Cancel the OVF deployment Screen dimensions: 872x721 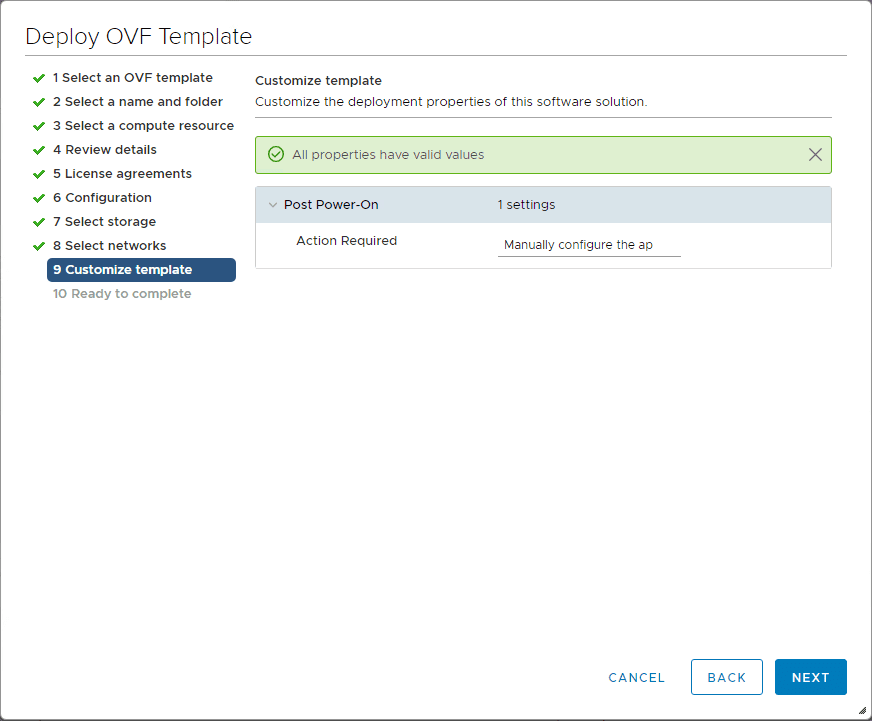click(636, 677)
